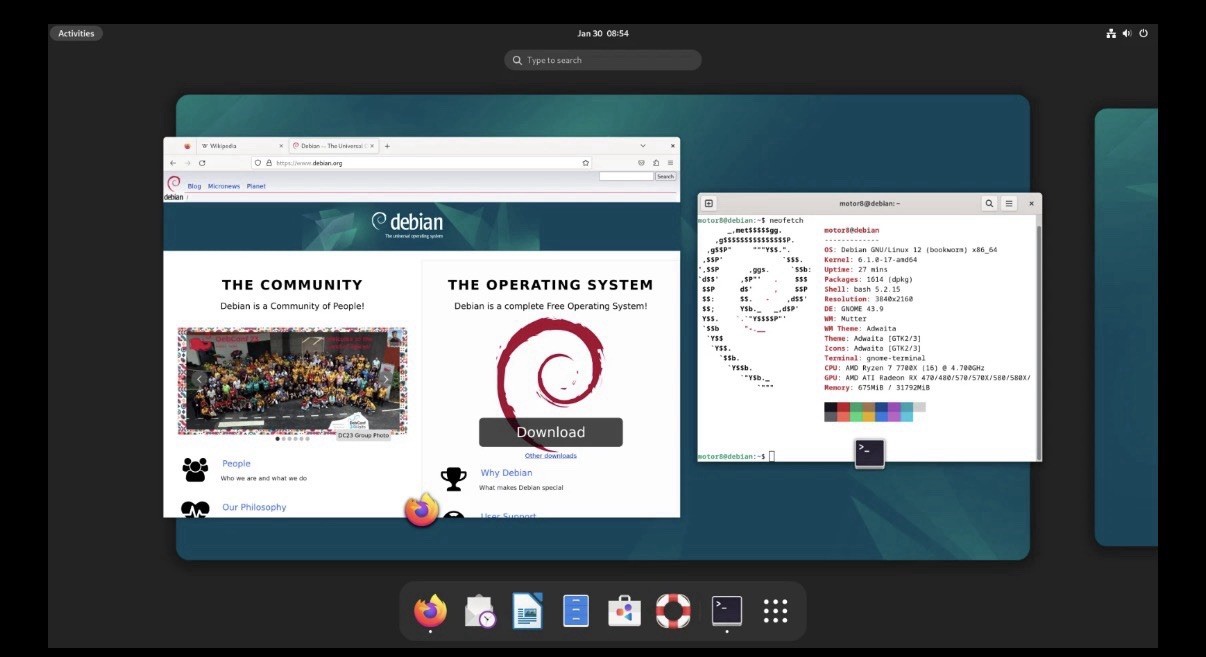Click the padlock site security icon

[268, 162]
